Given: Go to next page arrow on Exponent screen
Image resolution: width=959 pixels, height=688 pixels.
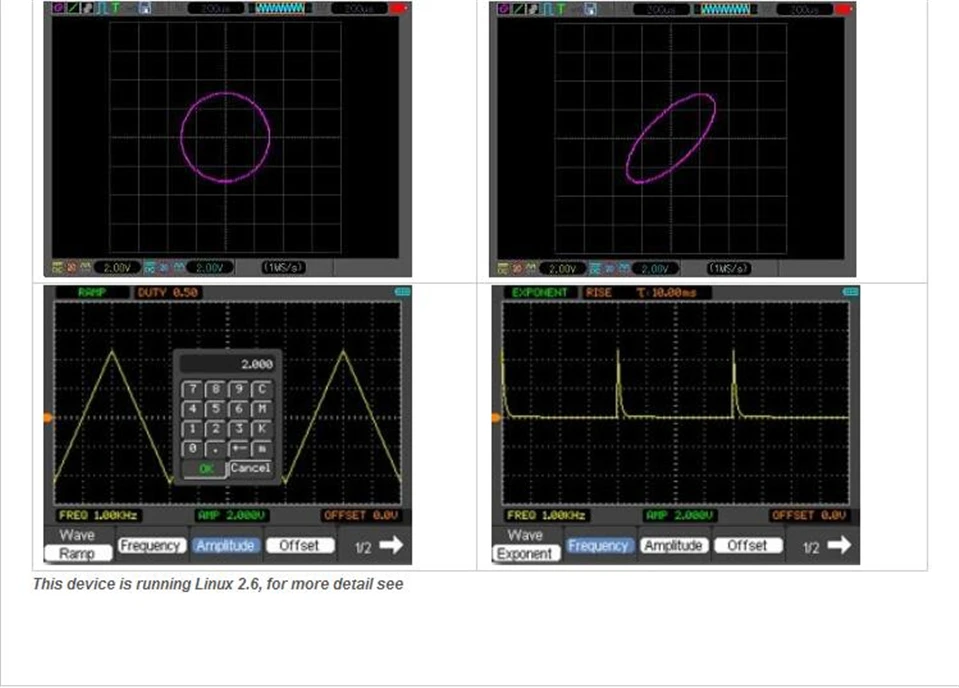Looking at the screenshot, I should 839,544.
